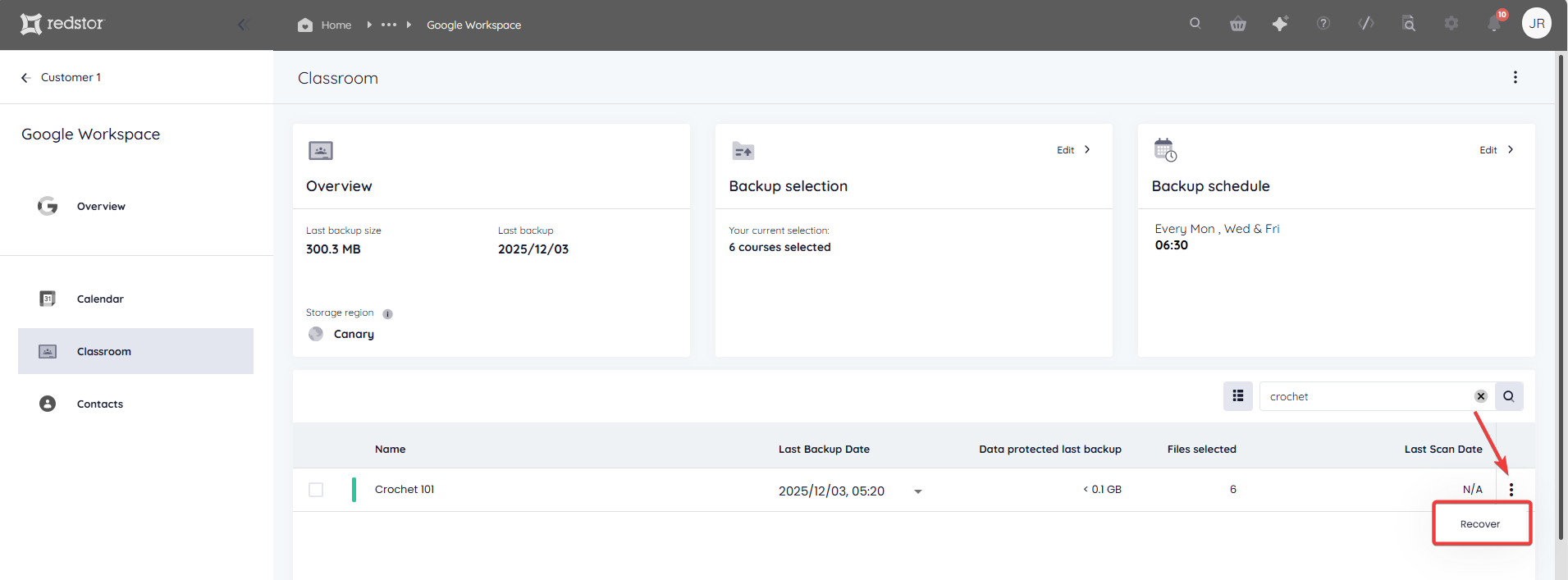
Task: Sort by Data protected last backup header
Action: point(1050,450)
